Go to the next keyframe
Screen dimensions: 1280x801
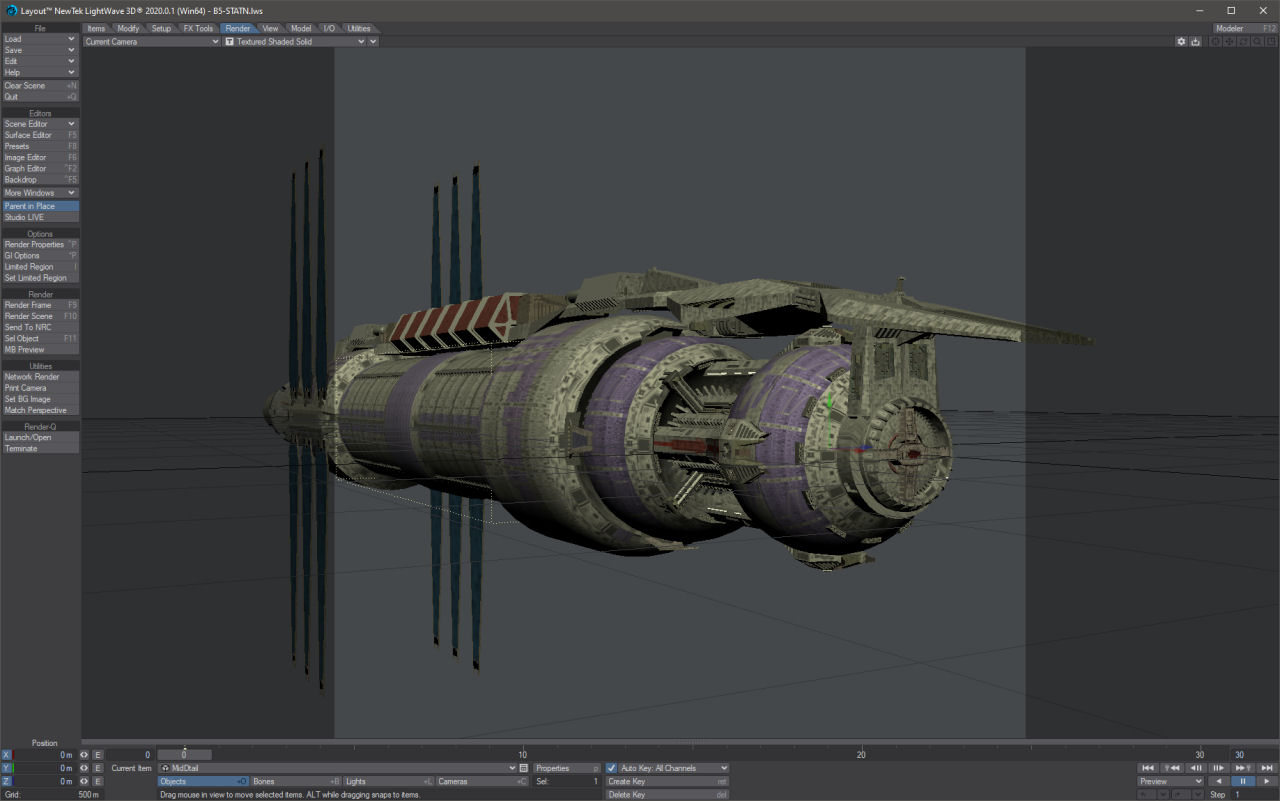coord(1243,768)
